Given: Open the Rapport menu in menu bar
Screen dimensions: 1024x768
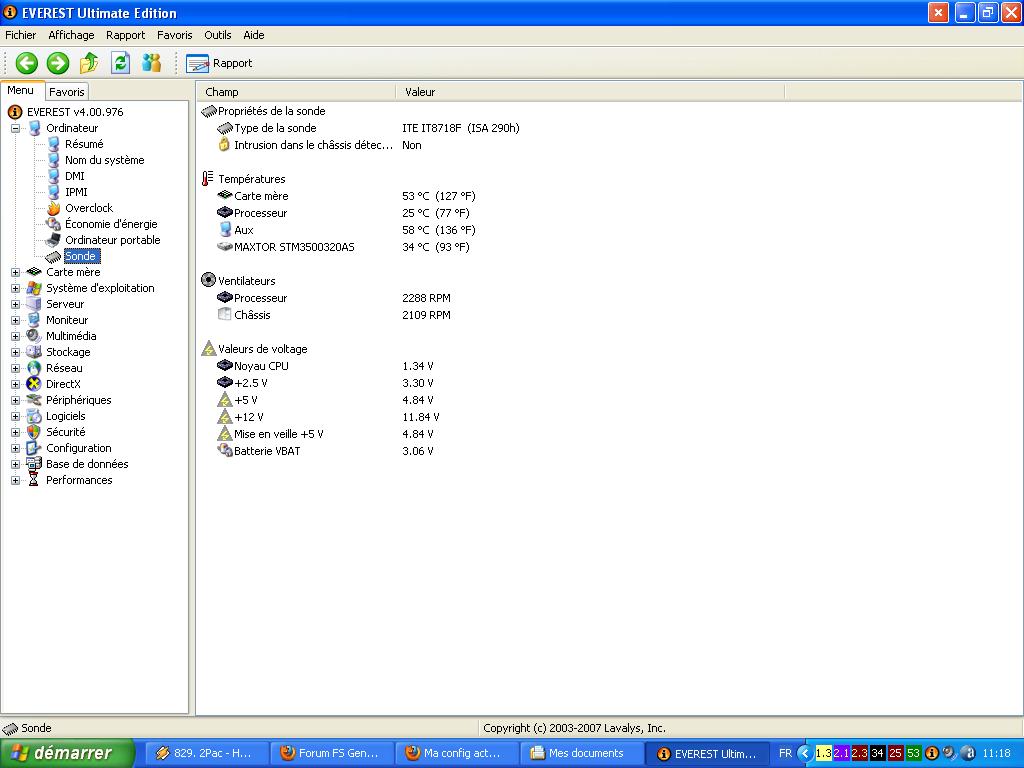Looking at the screenshot, I should [125, 35].
